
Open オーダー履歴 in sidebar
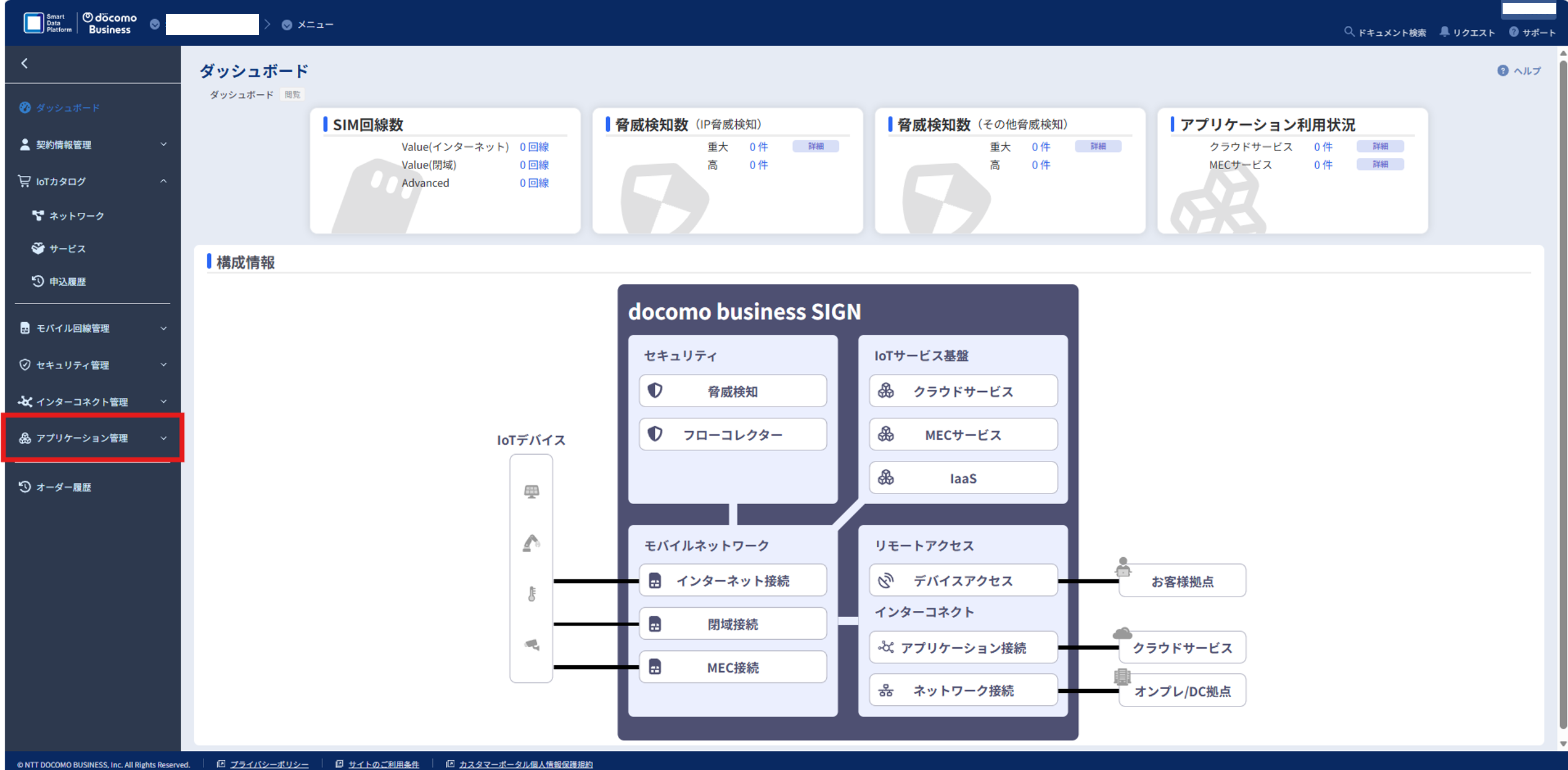[64, 487]
